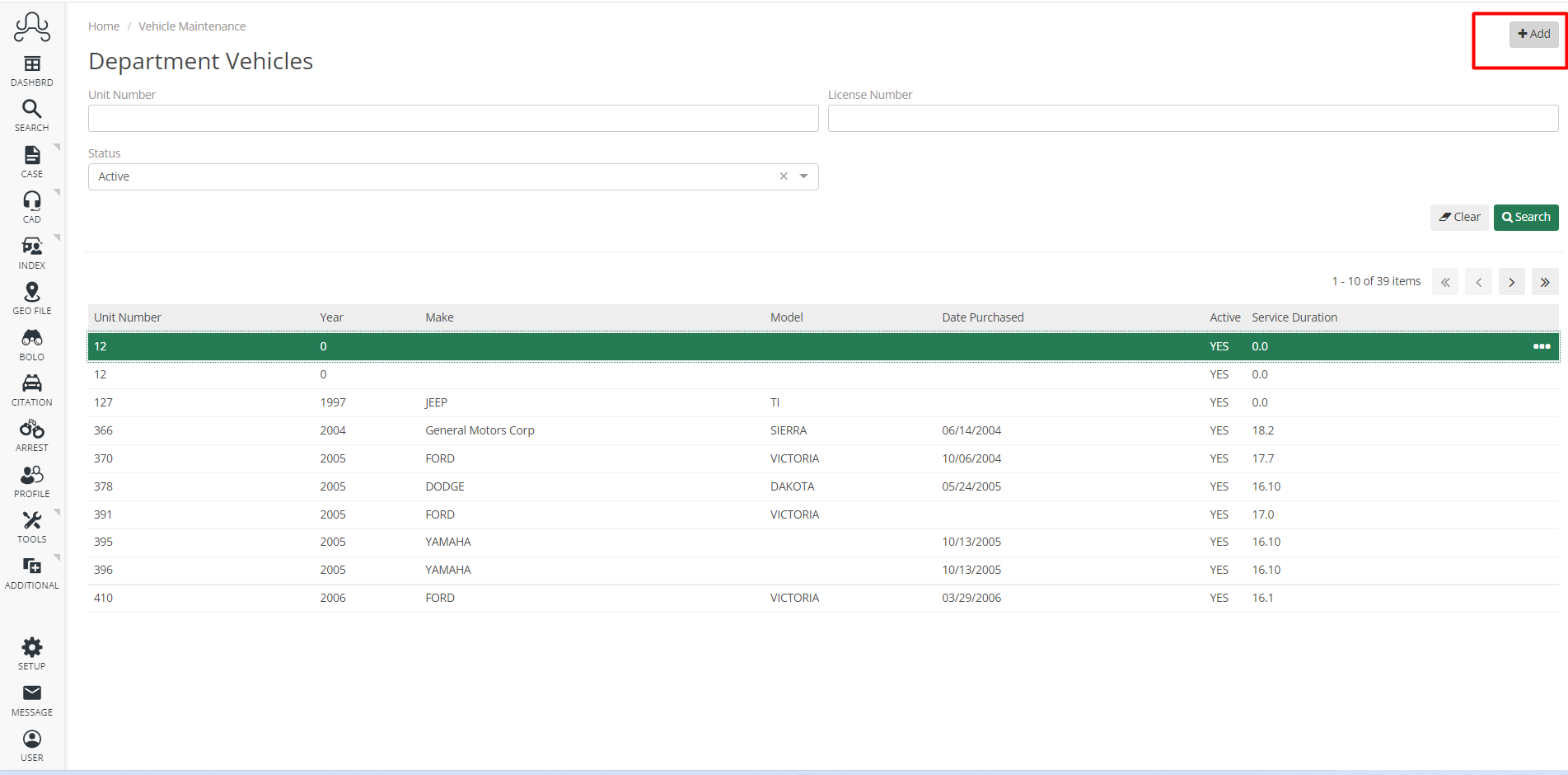Follow the Vehicle Maintenance breadcrumb link

192,26
